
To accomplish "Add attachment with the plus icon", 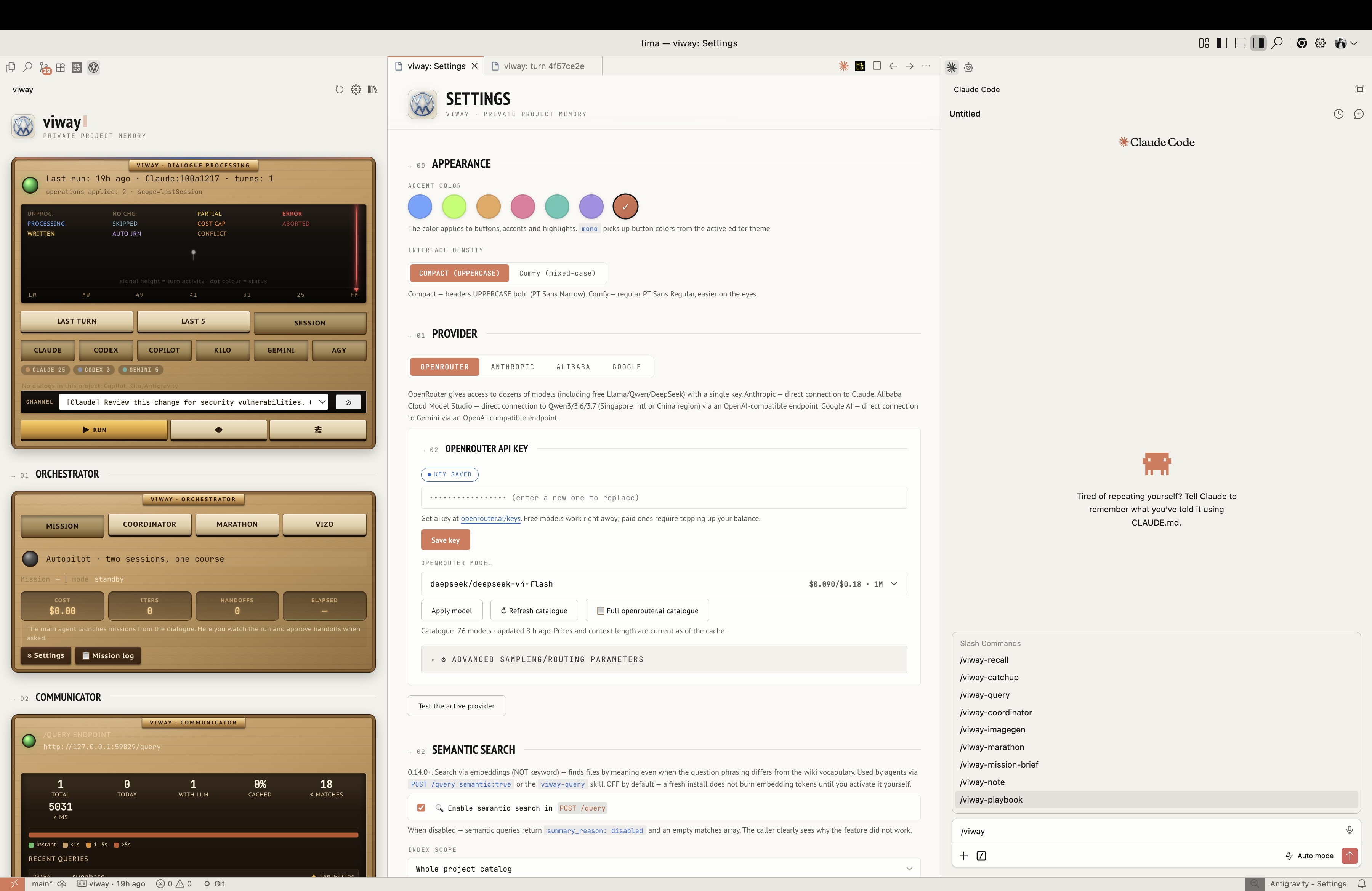I will tap(963, 856).
